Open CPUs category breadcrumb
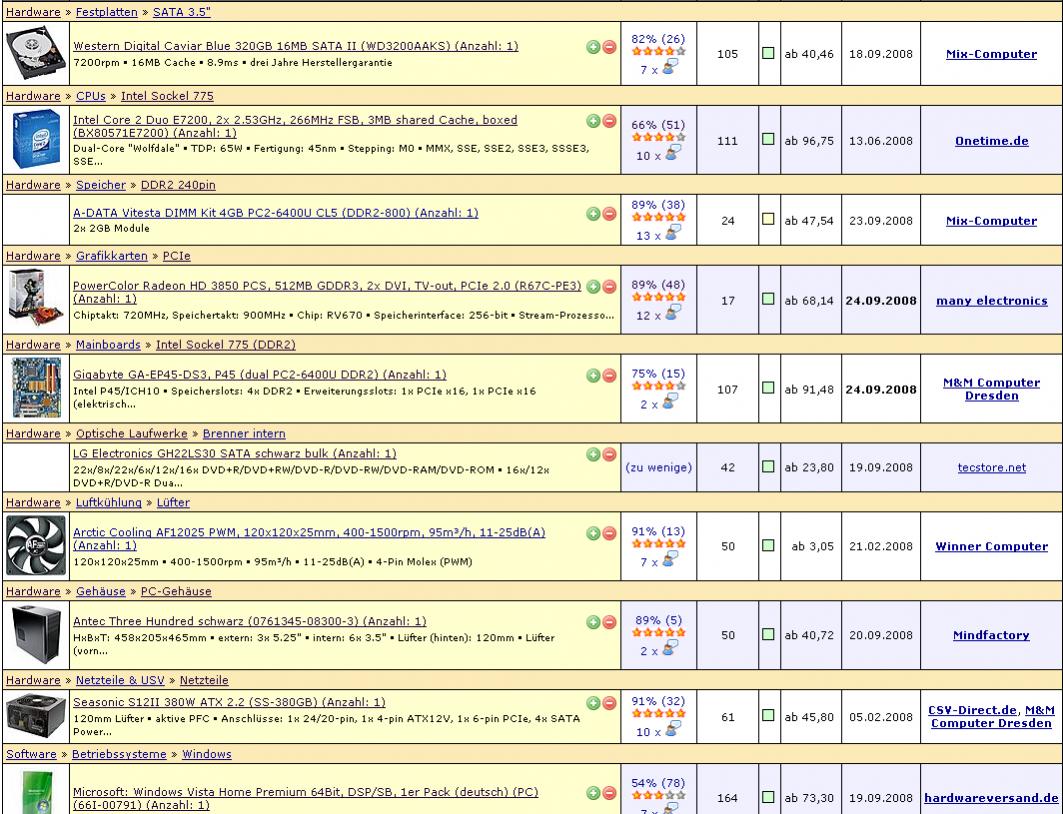Viewport: 1063px width, 814px height. 91,96
